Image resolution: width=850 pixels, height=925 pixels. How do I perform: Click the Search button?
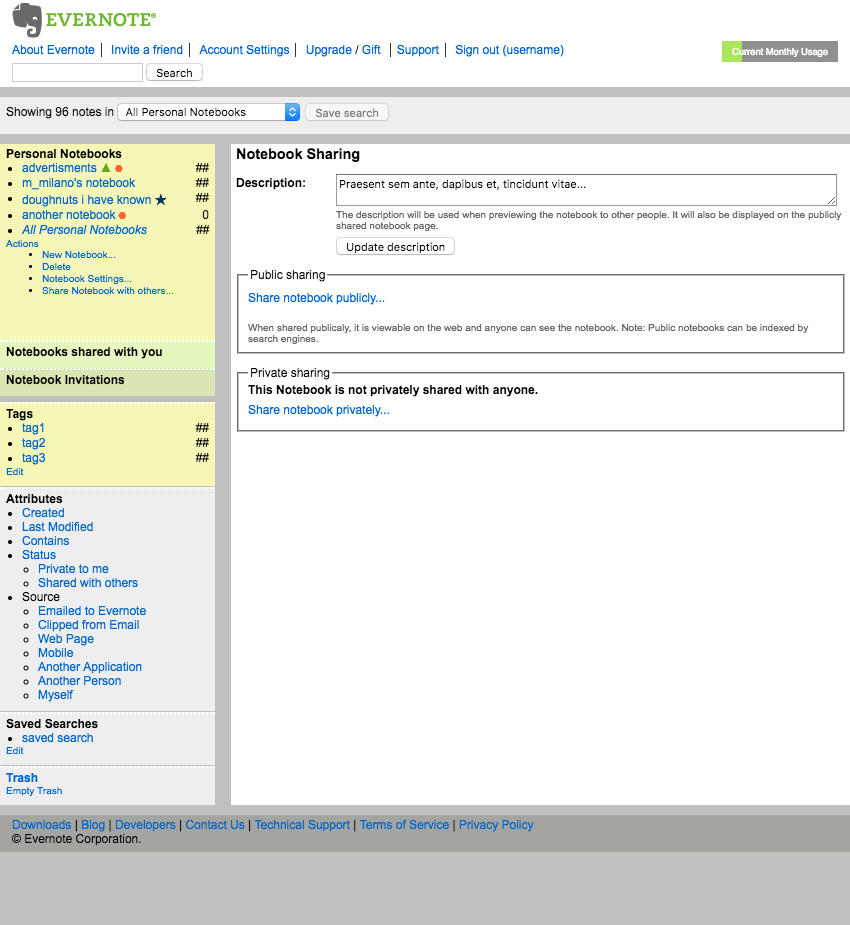click(x=174, y=73)
